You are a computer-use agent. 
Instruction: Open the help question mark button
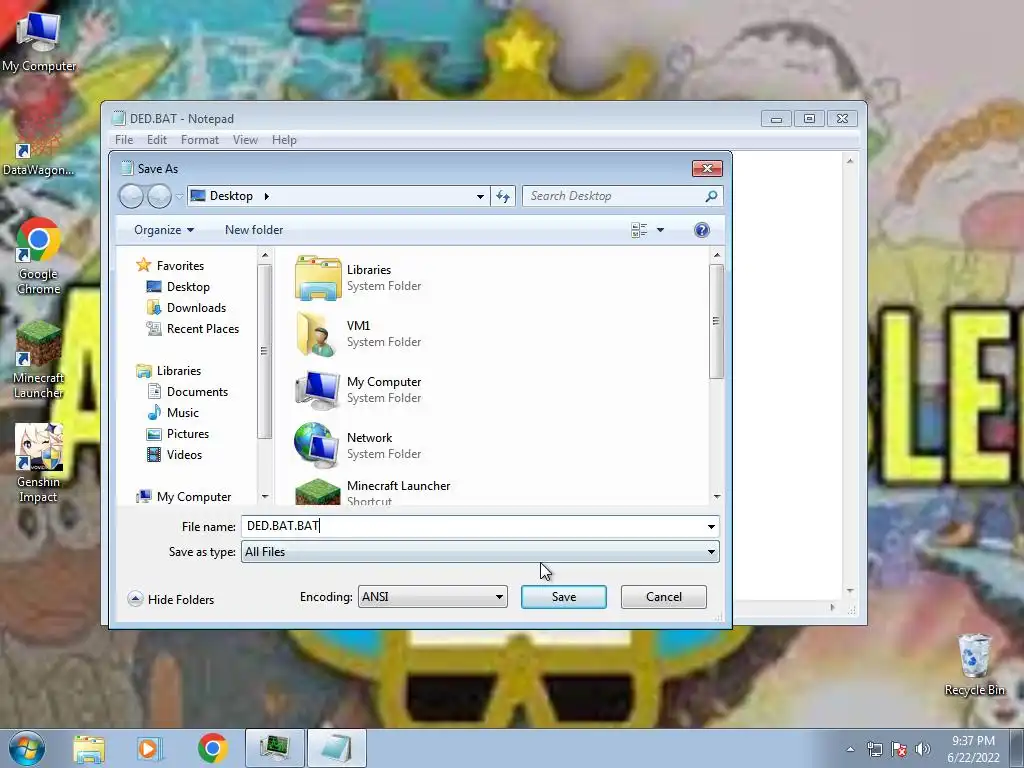coord(701,230)
